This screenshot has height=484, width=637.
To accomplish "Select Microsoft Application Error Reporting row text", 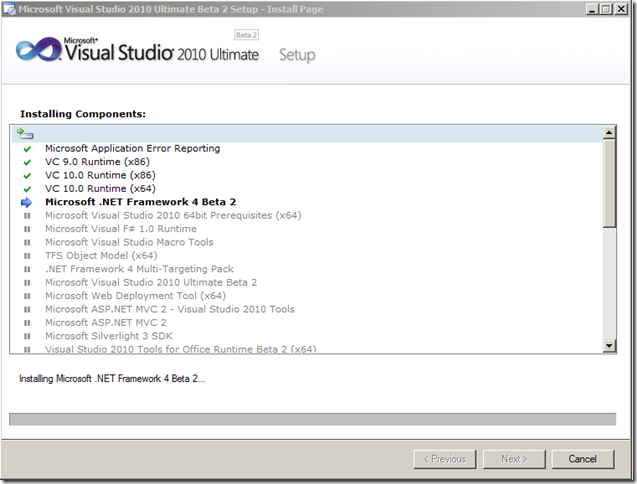I will tap(132, 148).
